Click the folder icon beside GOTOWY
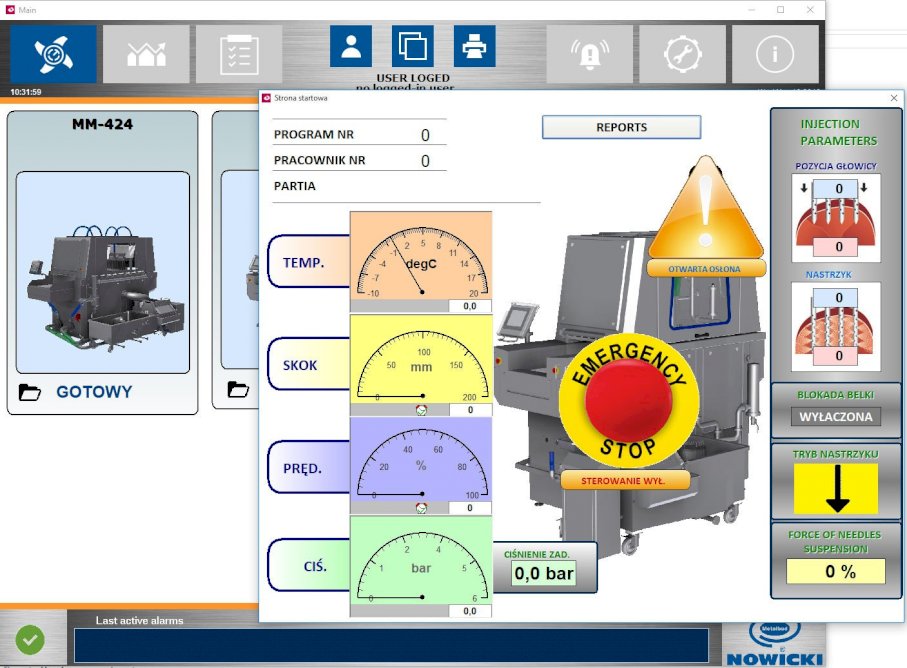Screen dimensions: 907x668 click(x=30, y=392)
